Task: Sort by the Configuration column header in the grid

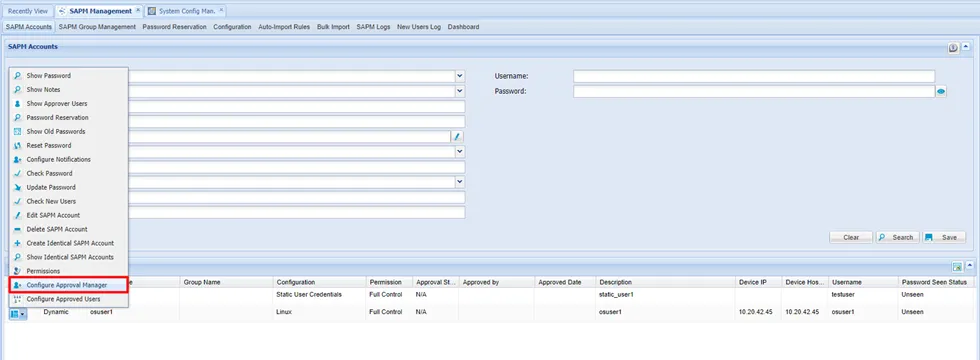Action: click(x=319, y=282)
